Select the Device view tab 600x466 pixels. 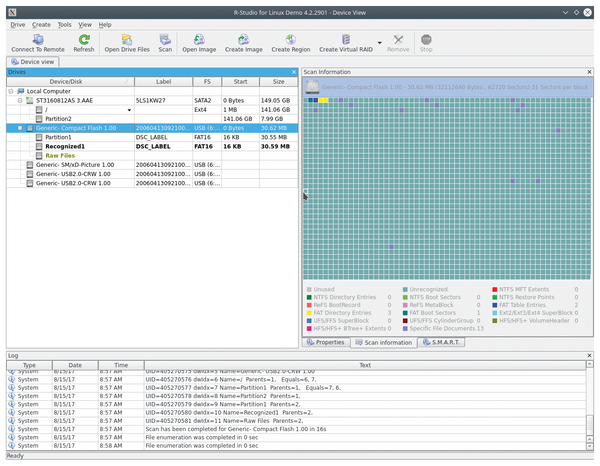33,62
